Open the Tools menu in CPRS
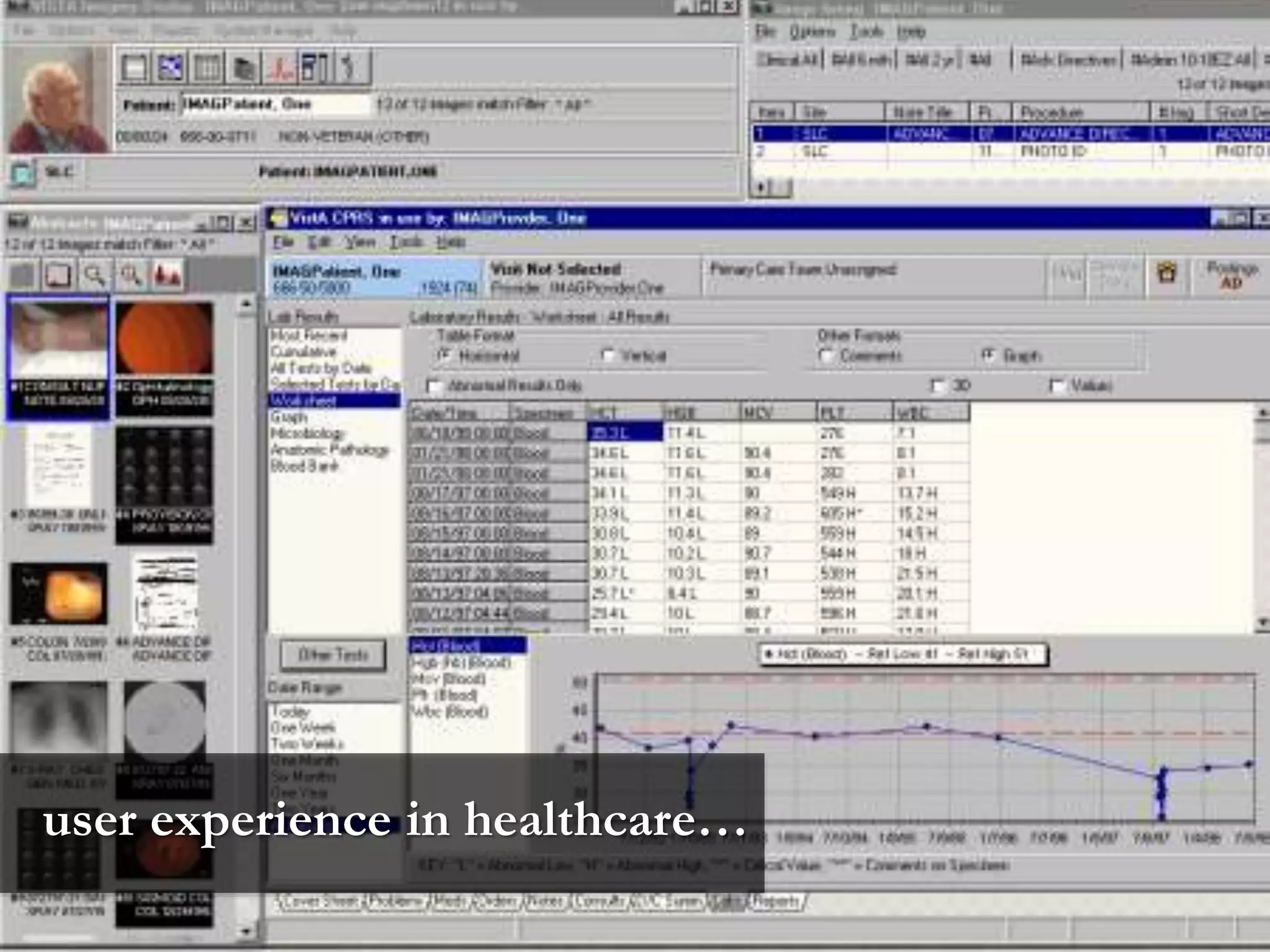Viewport: 1270px width, 952px height. click(406, 242)
